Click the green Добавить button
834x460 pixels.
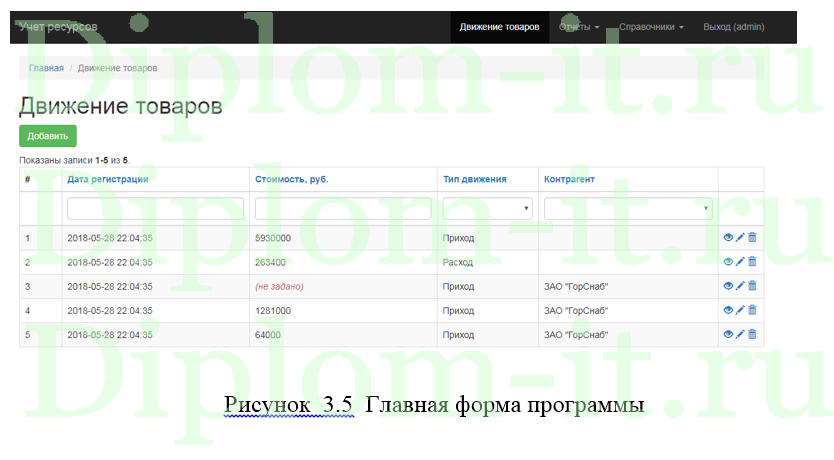click(x=48, y=136)
